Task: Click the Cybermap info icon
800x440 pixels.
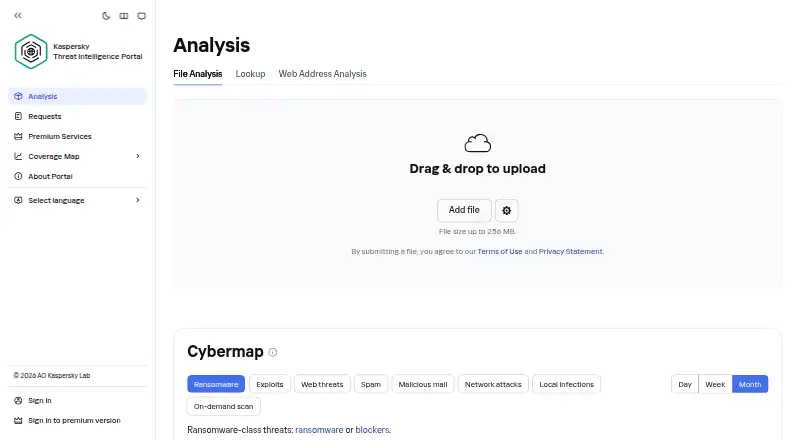Action: pyautogui.click(x=272, y=352)
